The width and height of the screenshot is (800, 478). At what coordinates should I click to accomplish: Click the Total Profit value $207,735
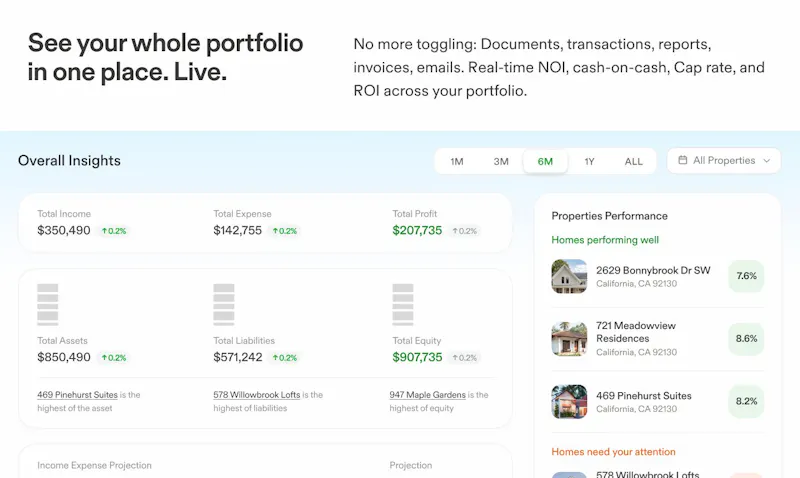(417, 231)
